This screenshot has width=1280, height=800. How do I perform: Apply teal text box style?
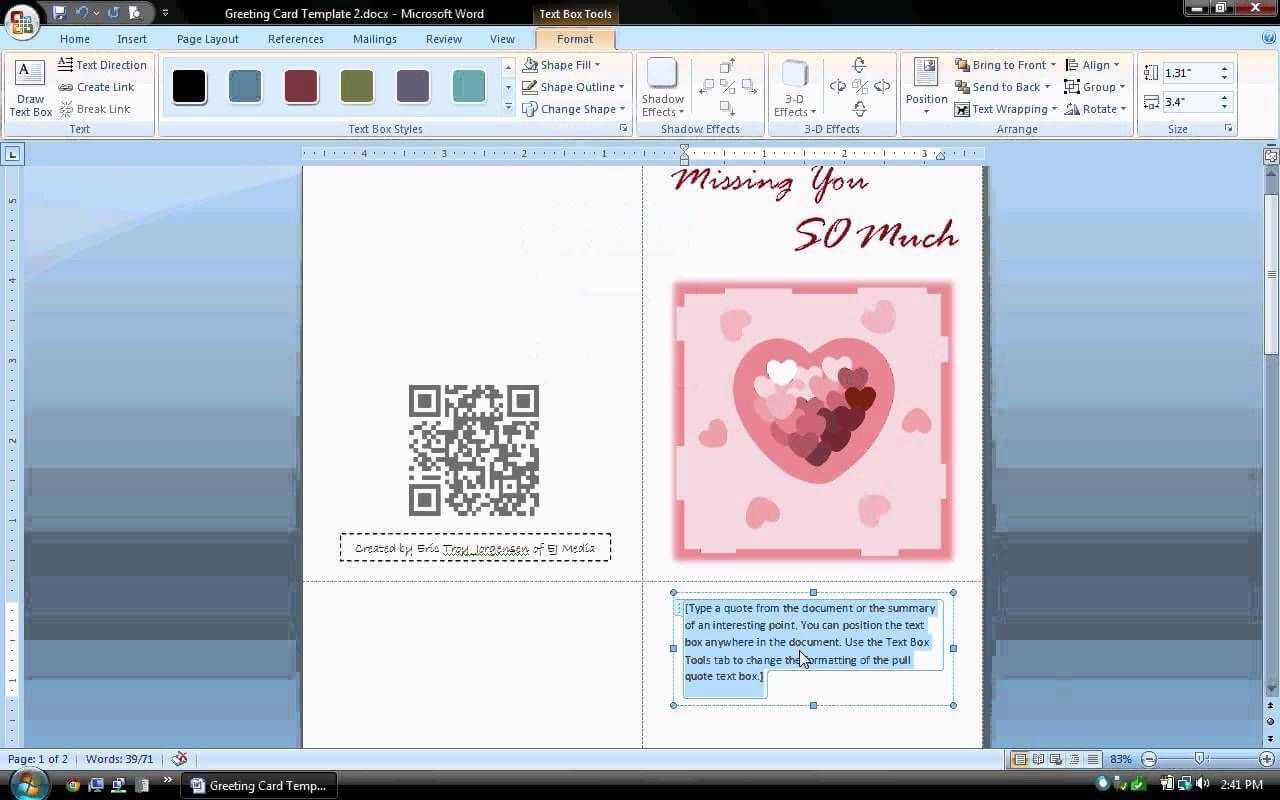coord(469,86)
